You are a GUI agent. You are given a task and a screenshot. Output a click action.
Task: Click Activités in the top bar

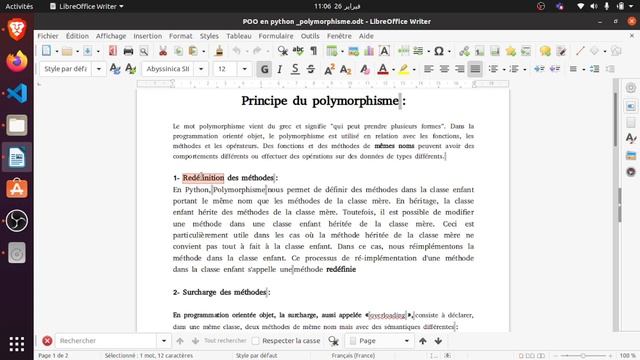point(19,6)
